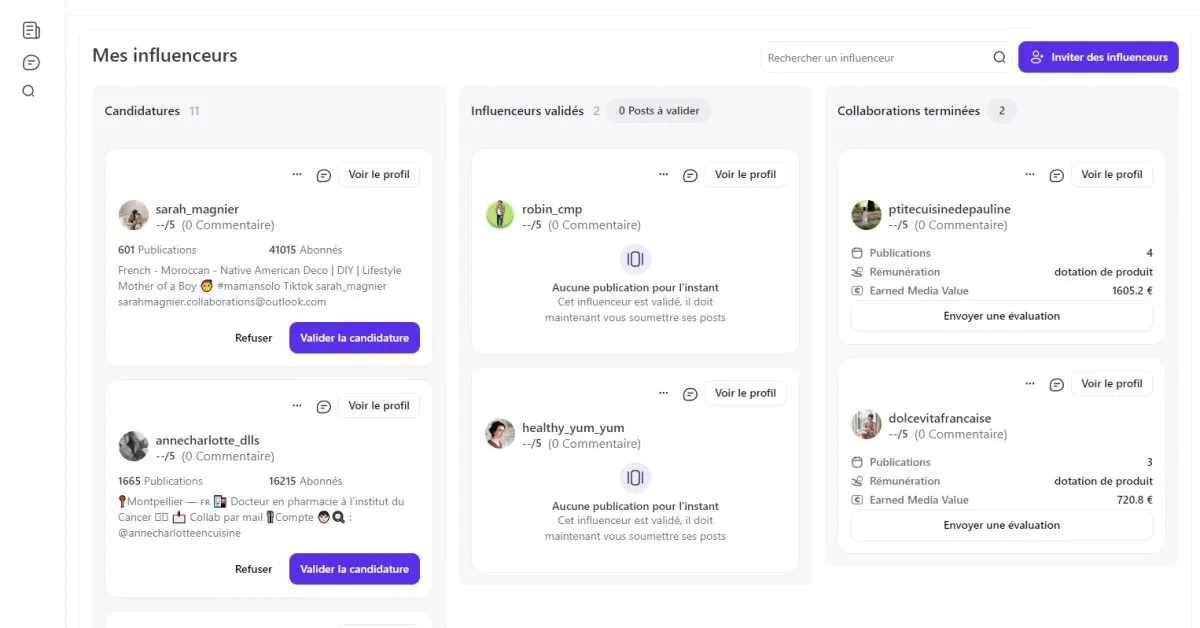The height and width of the screenshot is (628, 1200).
Task: Expand three-dot menu on sarah_magnier card
Action: (x=297, y=174)
